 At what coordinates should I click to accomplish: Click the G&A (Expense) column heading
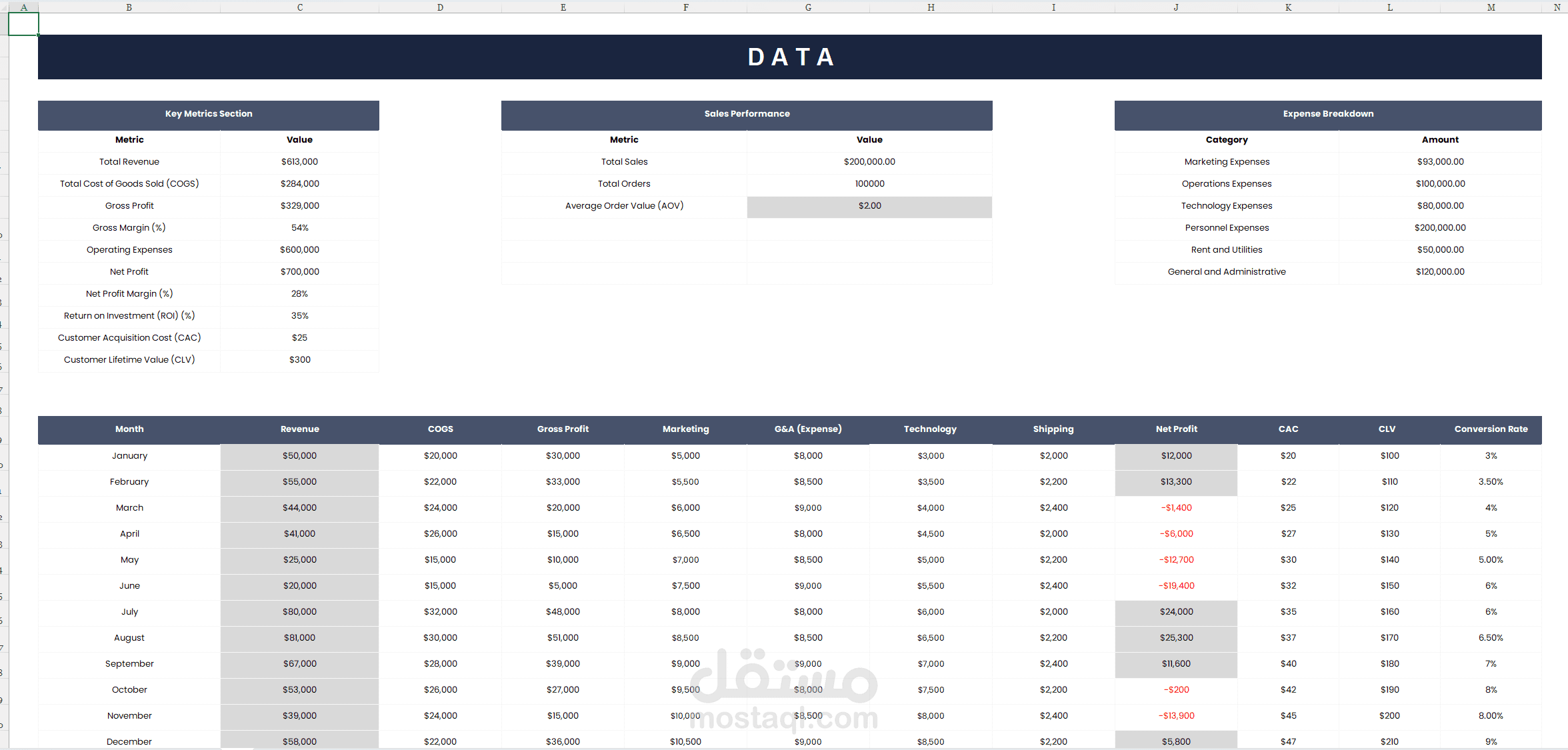[808, 429]
